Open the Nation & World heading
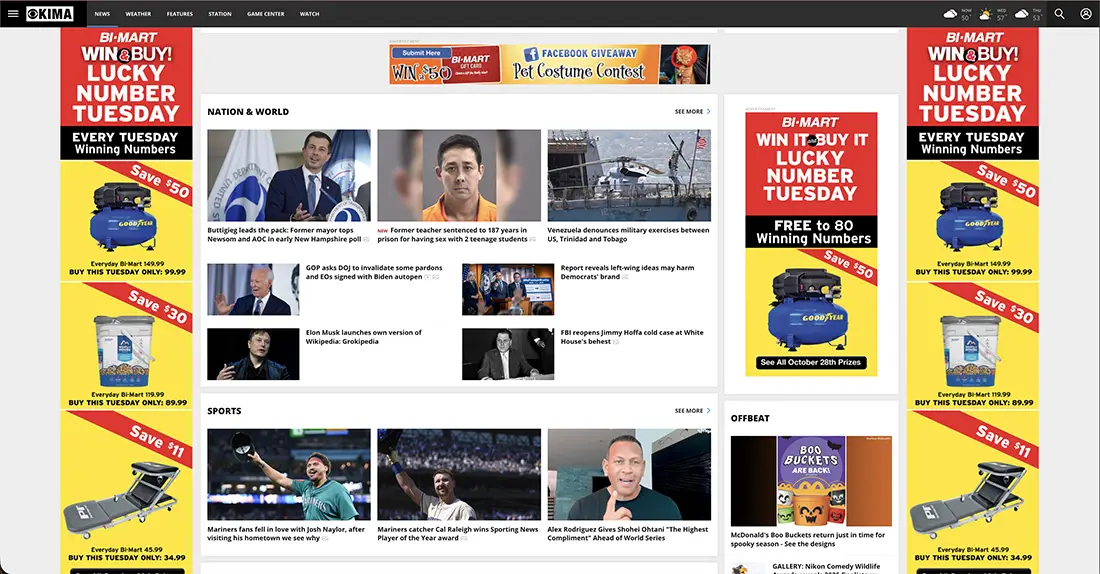Viewport: 1100px width, 574px height. point(248,112)
